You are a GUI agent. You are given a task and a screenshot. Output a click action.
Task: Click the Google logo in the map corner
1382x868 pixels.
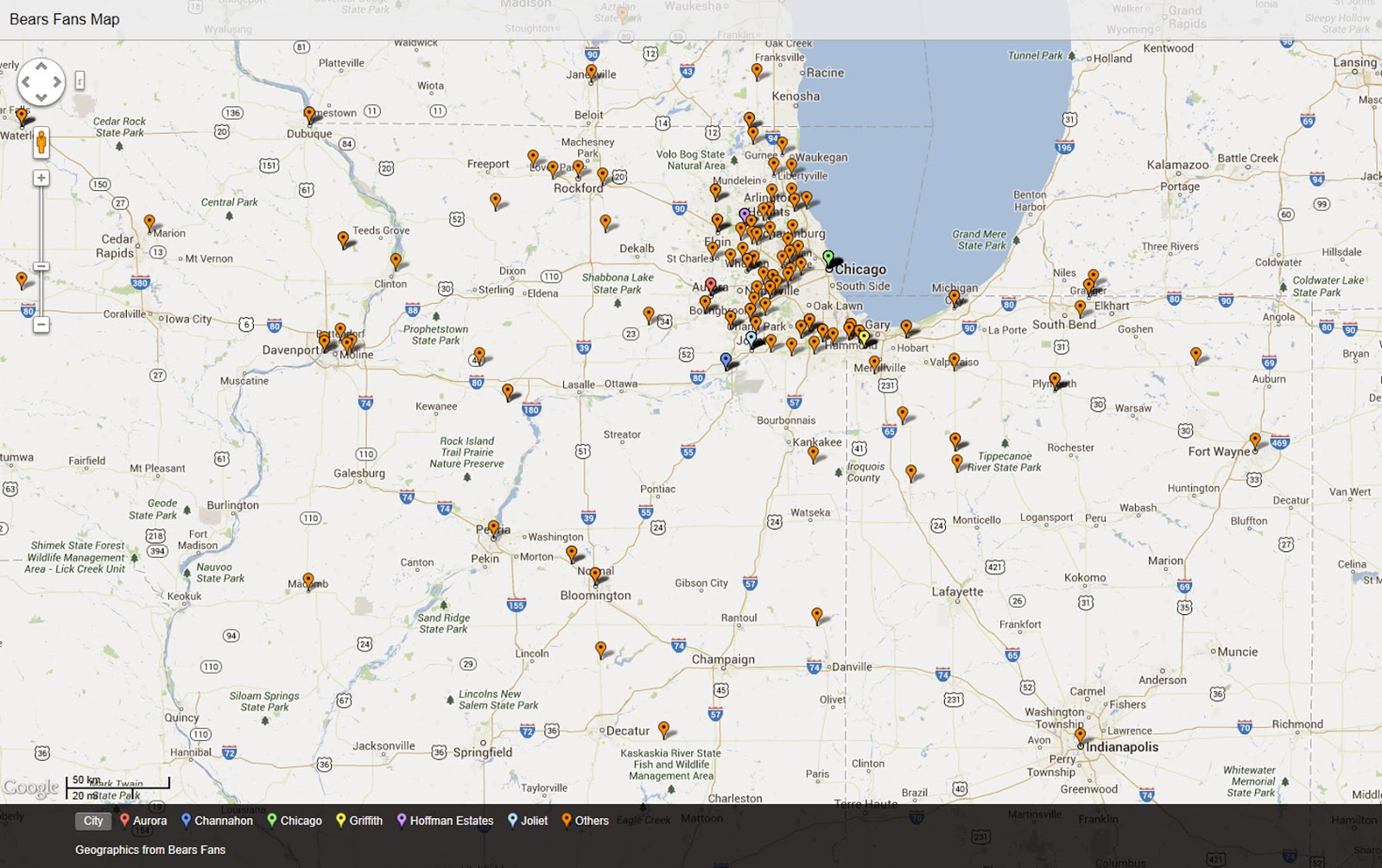(30, 786)
